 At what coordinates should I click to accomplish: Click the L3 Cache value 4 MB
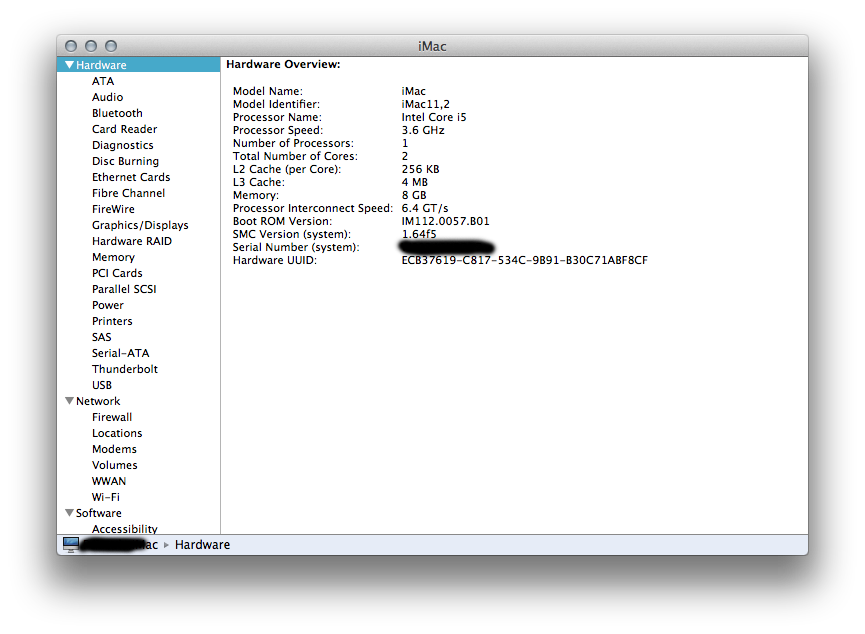(414, 182)
